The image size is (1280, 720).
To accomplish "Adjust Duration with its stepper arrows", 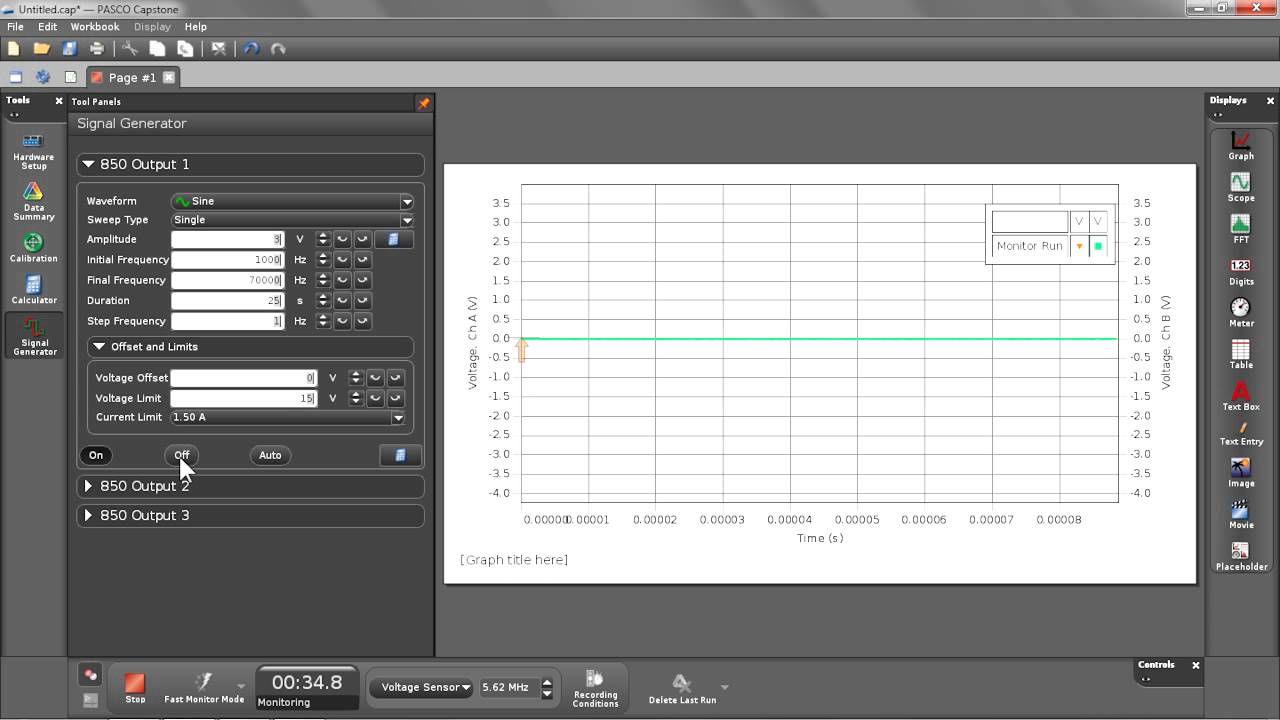I will (x=323, y=301).
